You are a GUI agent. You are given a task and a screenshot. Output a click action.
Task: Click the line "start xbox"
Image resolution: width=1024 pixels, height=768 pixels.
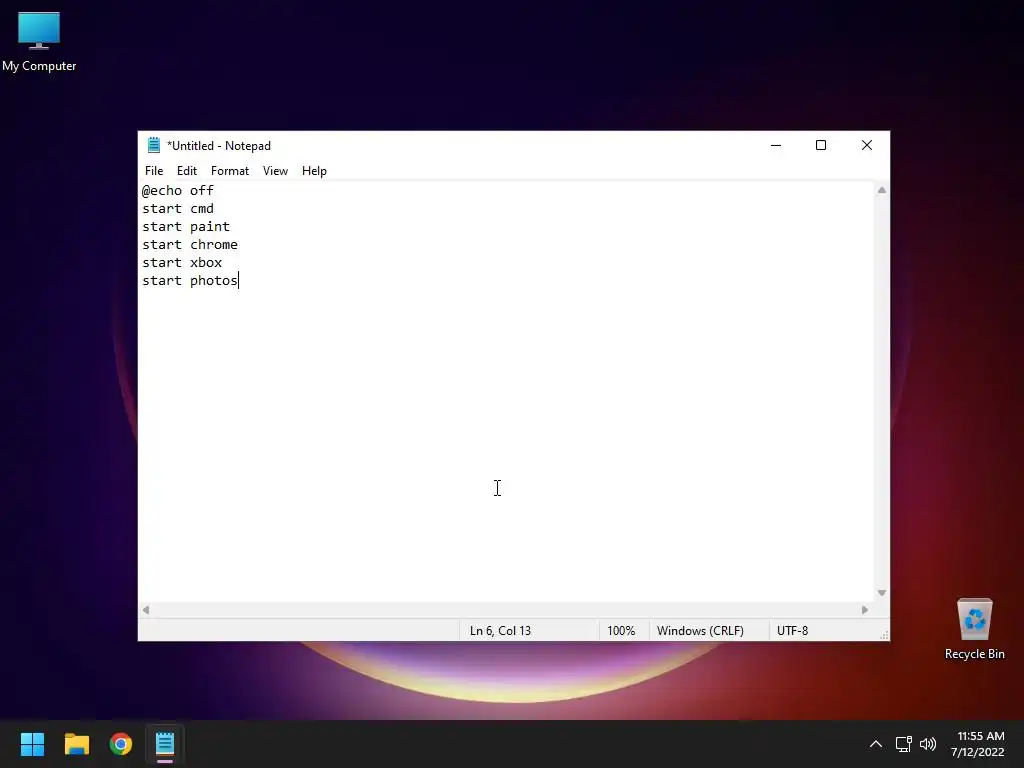coord(182,263)
